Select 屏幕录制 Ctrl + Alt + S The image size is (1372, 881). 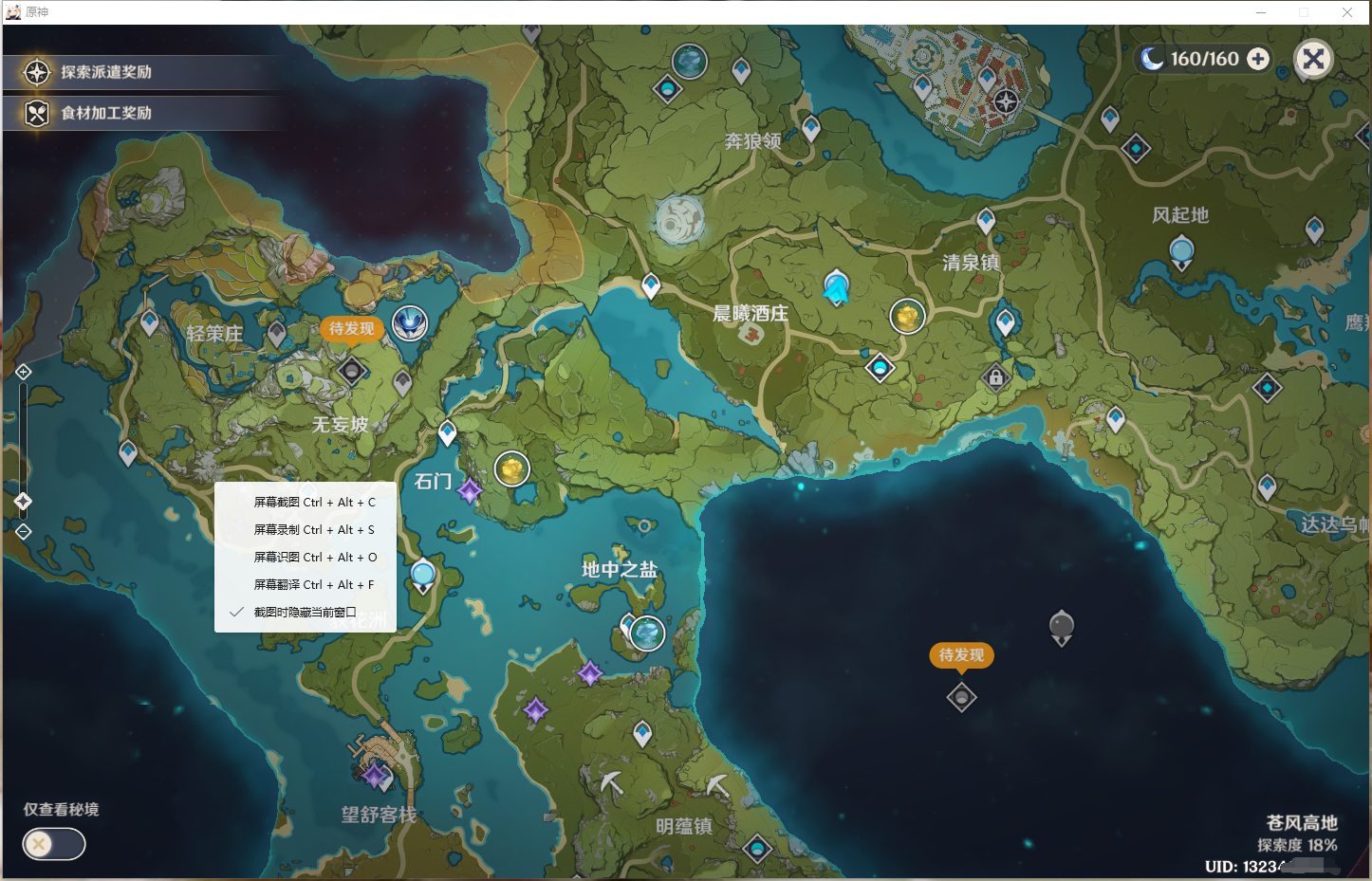pos(306,530)
